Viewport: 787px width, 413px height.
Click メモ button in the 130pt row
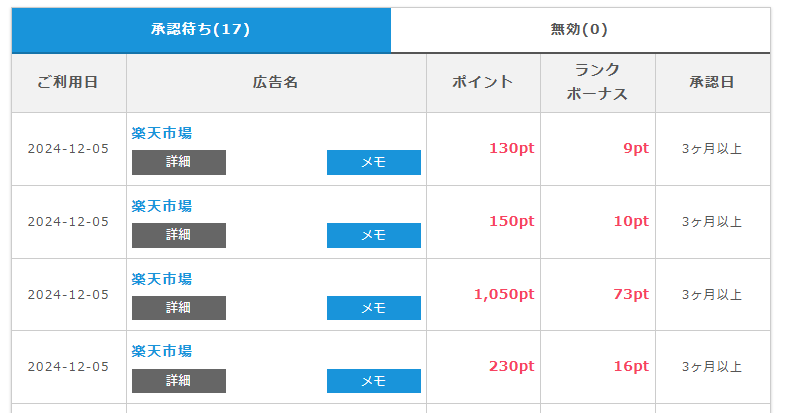pyautogui.click(x=374, y=162)
